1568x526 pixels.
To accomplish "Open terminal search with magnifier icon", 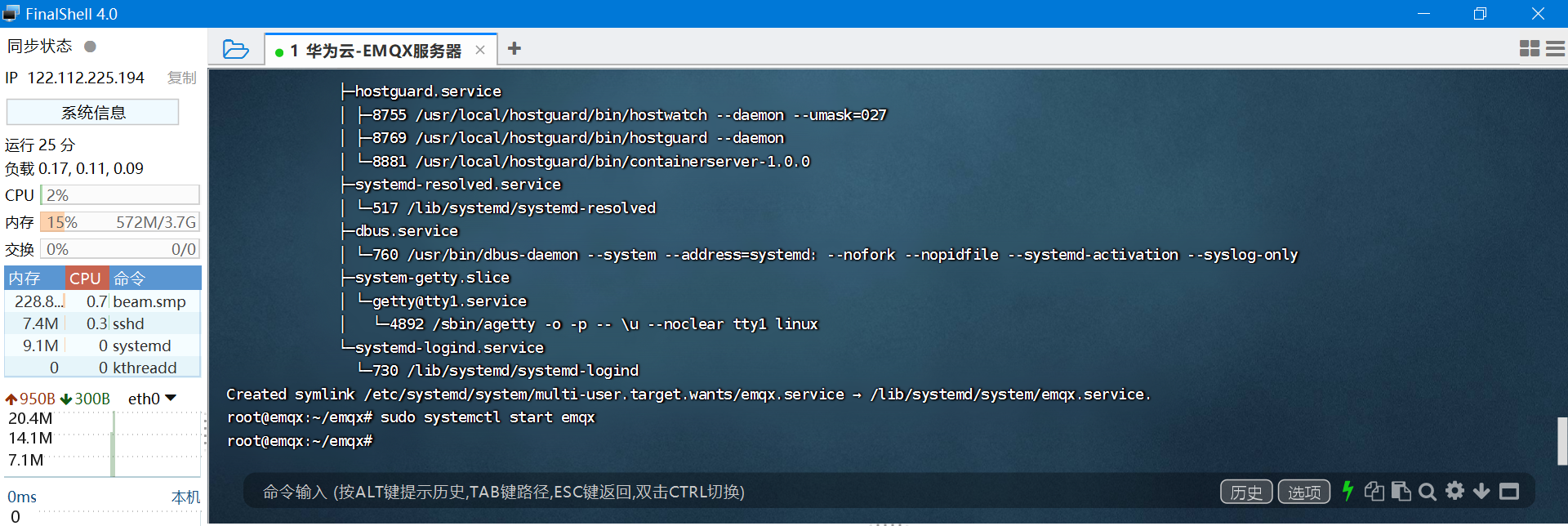I will pos(1428,491).
